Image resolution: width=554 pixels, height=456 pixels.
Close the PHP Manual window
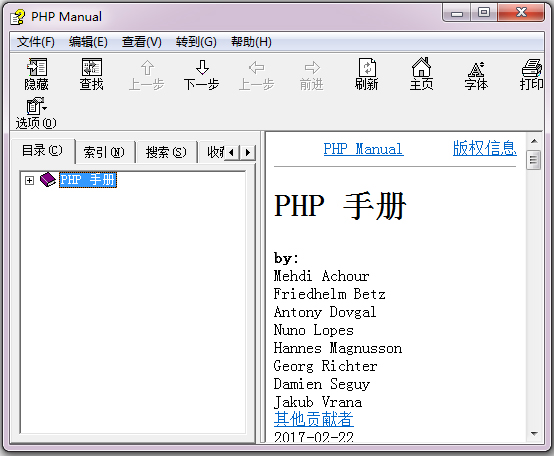521,13
